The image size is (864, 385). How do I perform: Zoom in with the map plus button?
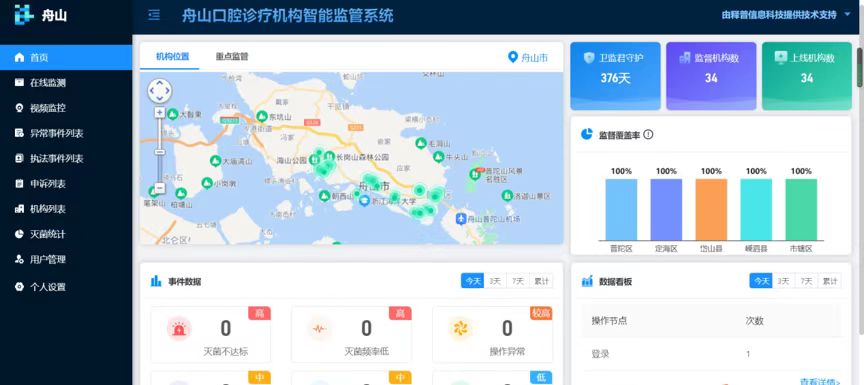point(159,113)
